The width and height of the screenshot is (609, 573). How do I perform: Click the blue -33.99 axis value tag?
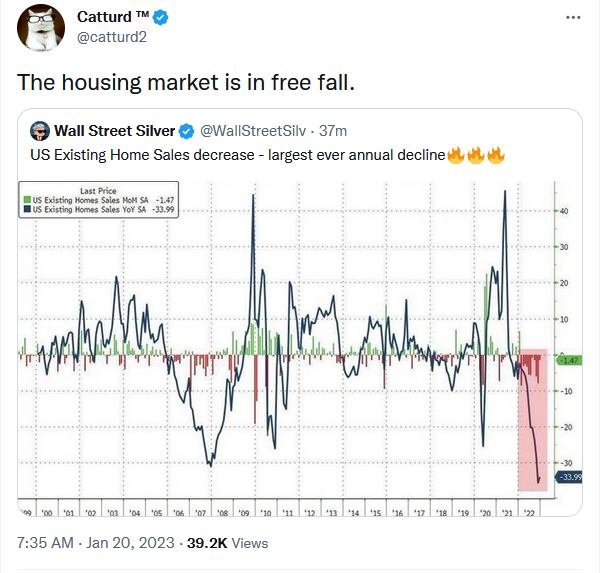tap(569, 477)
